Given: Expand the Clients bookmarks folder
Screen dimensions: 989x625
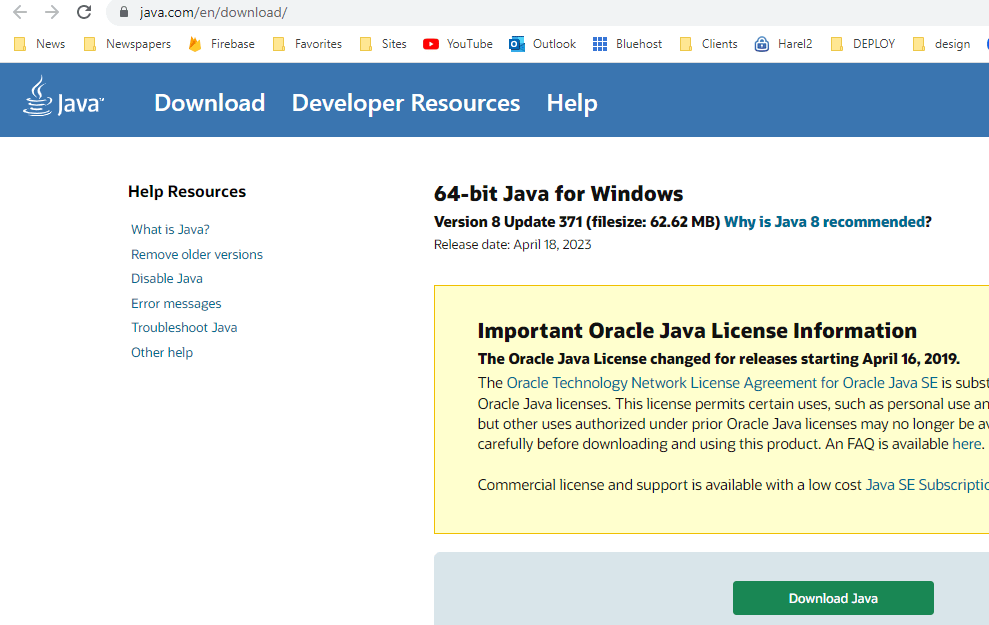Looking at the screenshot, I should pyautogui.click(x=708, y=44).
